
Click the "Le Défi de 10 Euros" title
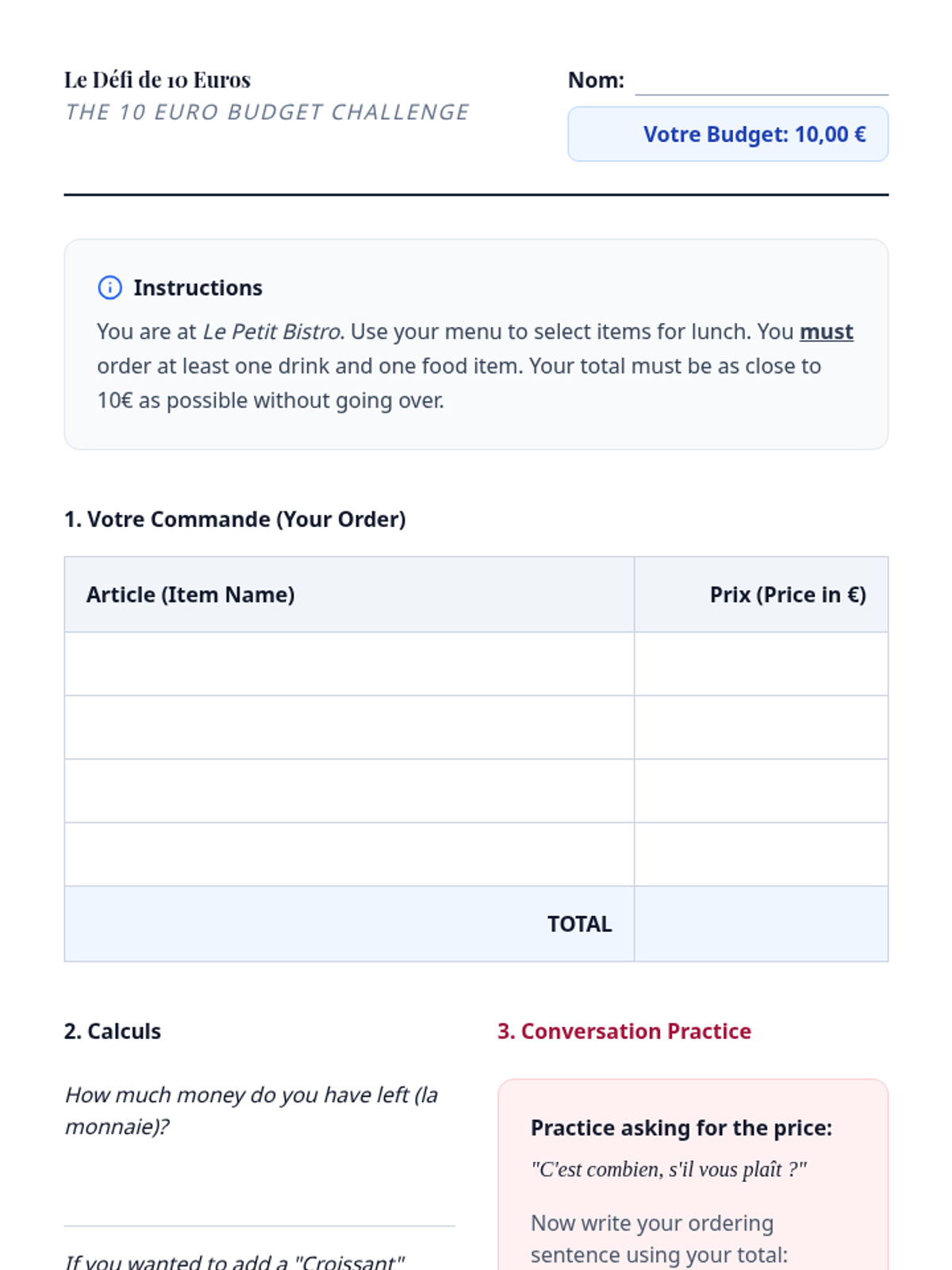pos(157,80)
